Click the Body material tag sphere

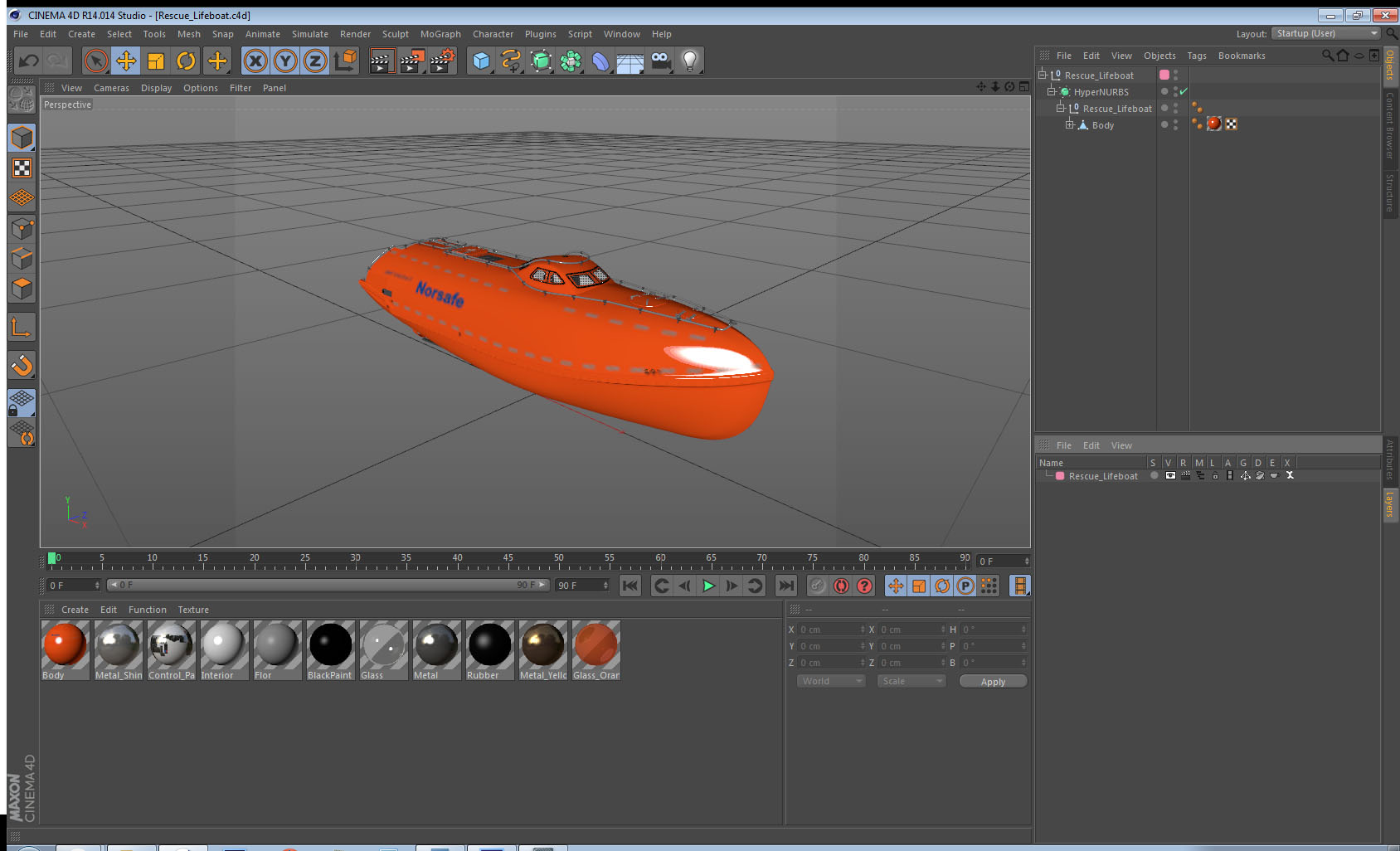[x=1214, y=124]
